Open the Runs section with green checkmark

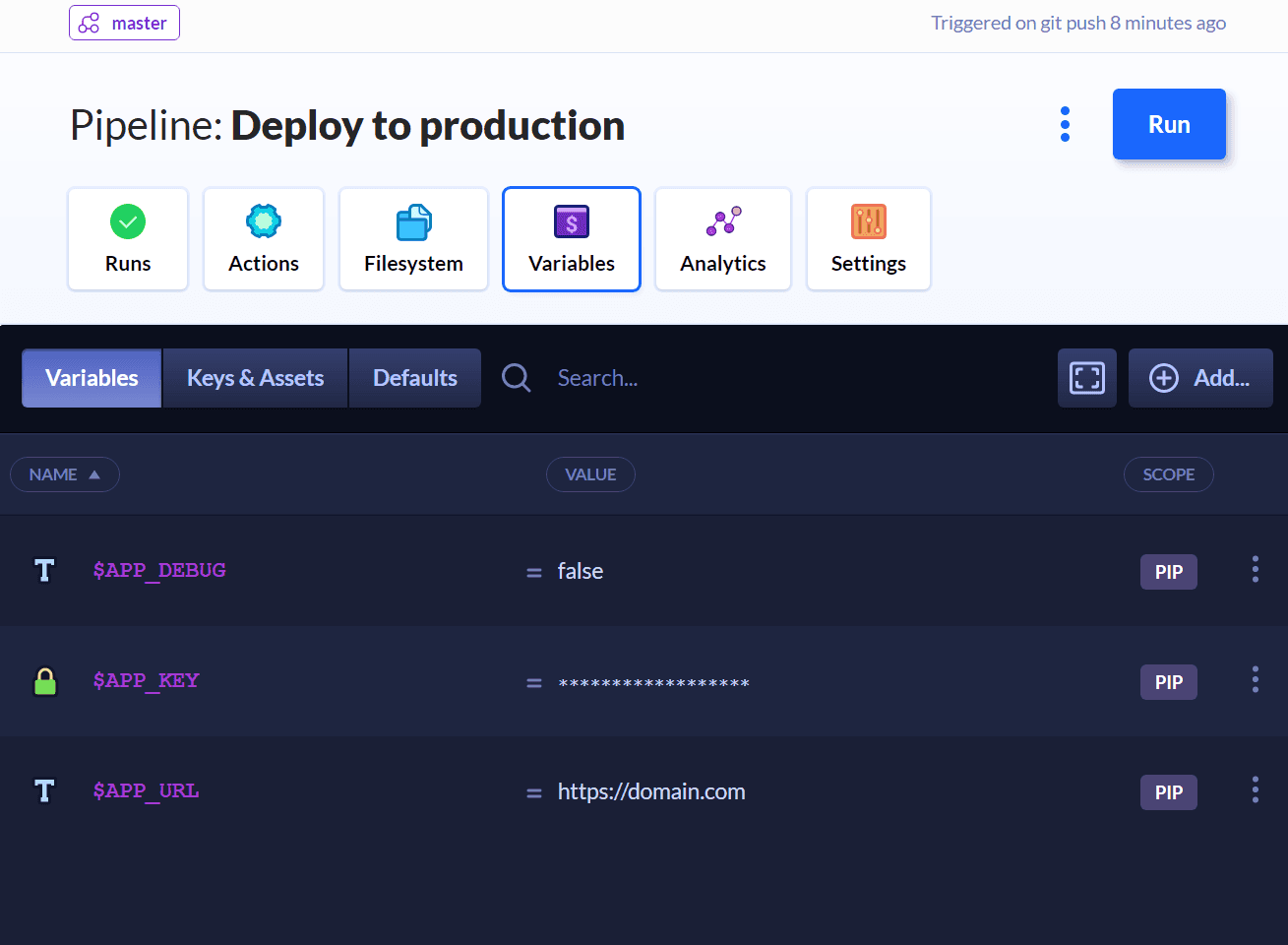(x=128, y=239)
